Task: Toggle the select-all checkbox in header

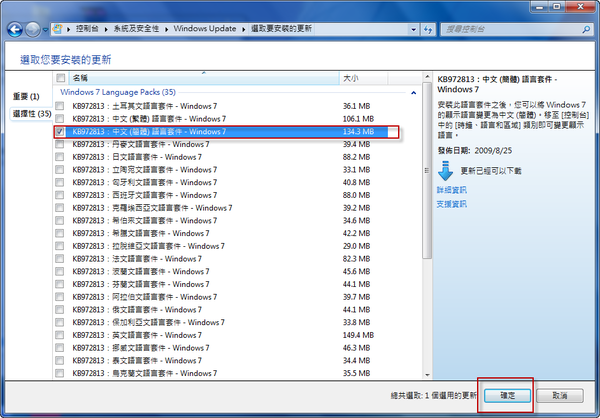Action: [60, 78]
